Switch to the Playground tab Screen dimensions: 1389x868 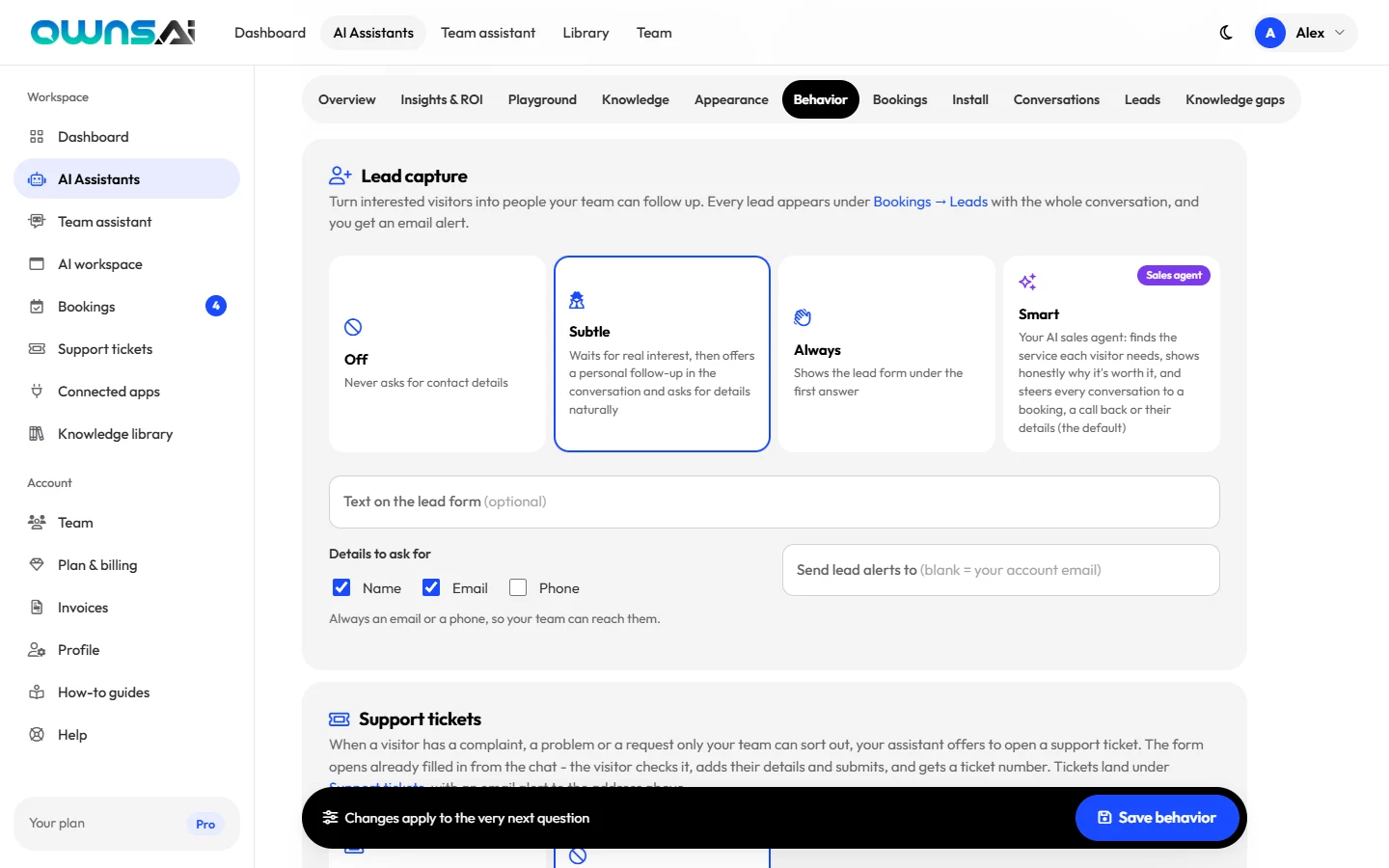(542, 99)
